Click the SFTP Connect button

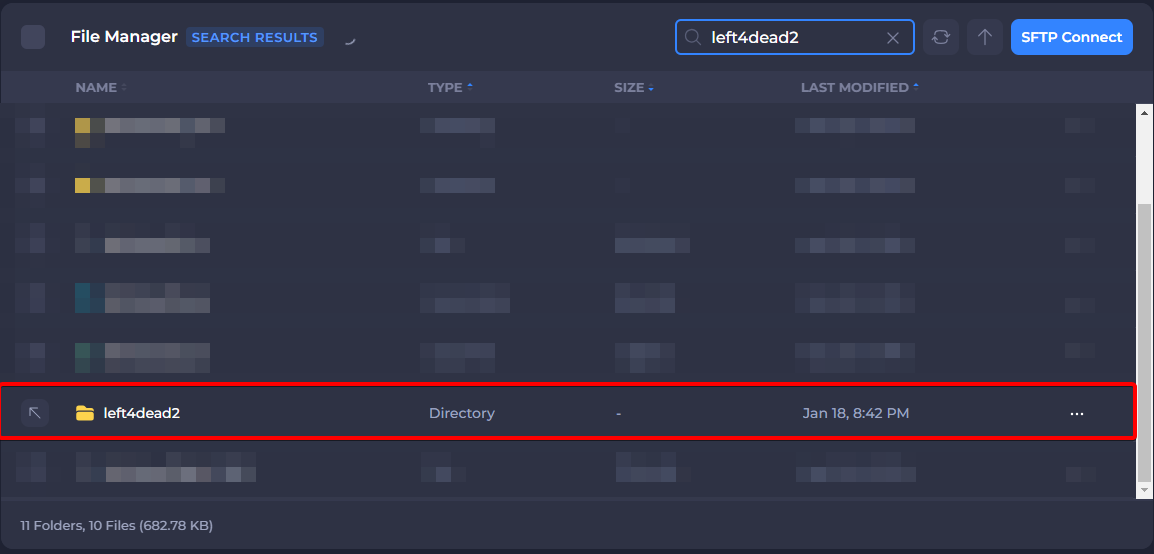click(x=1071, y=37)
